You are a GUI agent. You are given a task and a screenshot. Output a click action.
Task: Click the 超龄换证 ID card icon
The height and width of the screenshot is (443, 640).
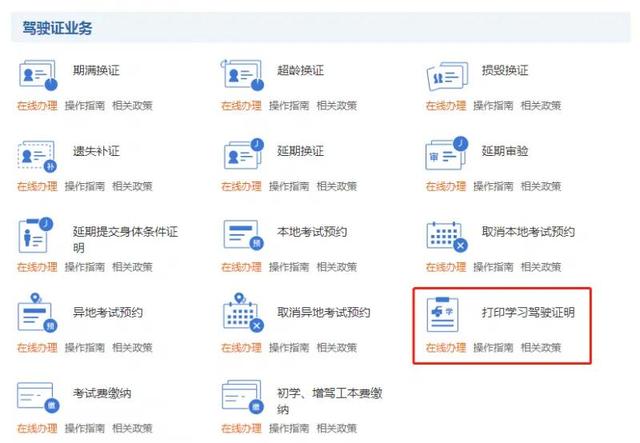point(242,75)
